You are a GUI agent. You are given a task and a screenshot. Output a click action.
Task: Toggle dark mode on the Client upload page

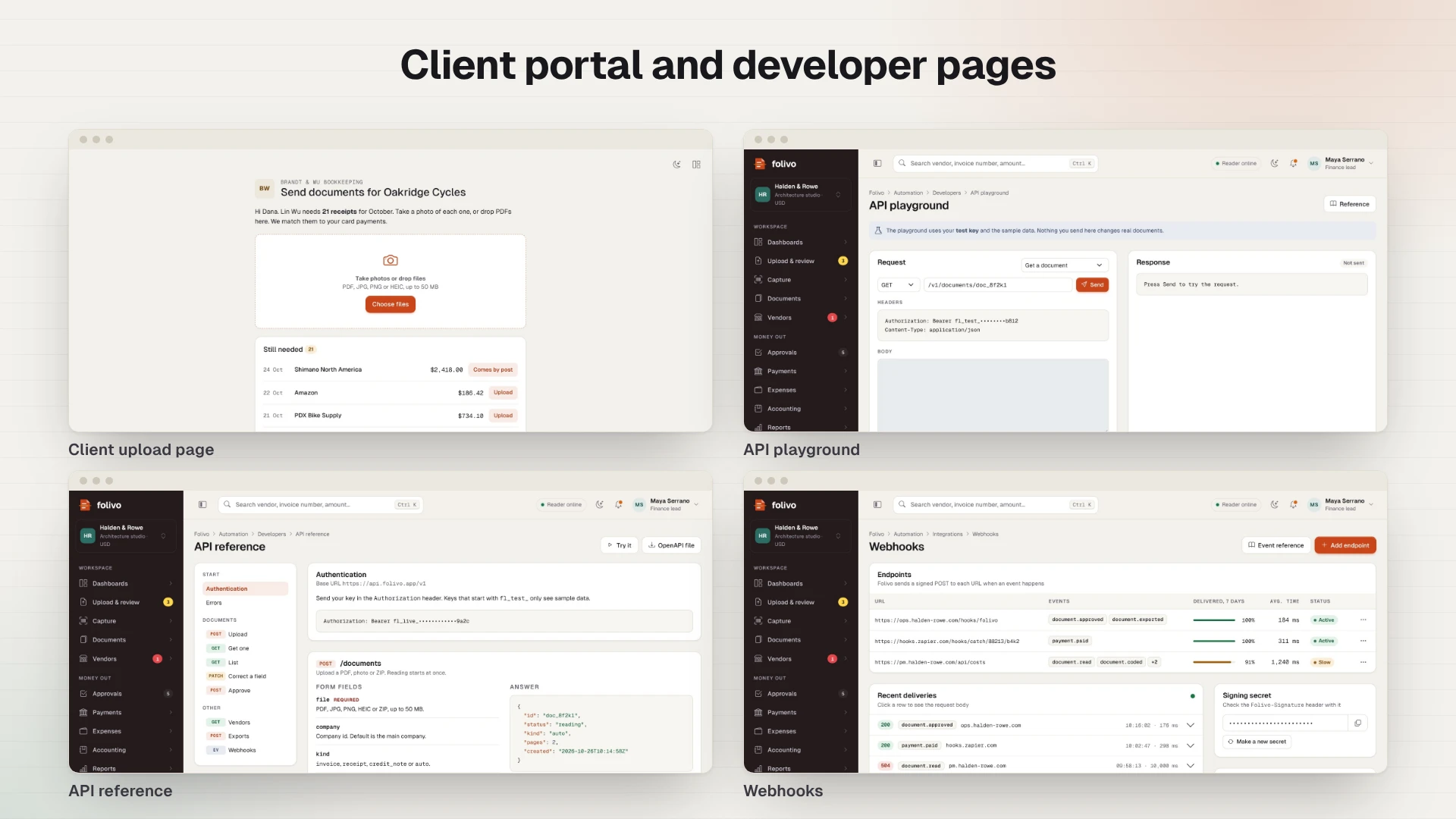676,164
